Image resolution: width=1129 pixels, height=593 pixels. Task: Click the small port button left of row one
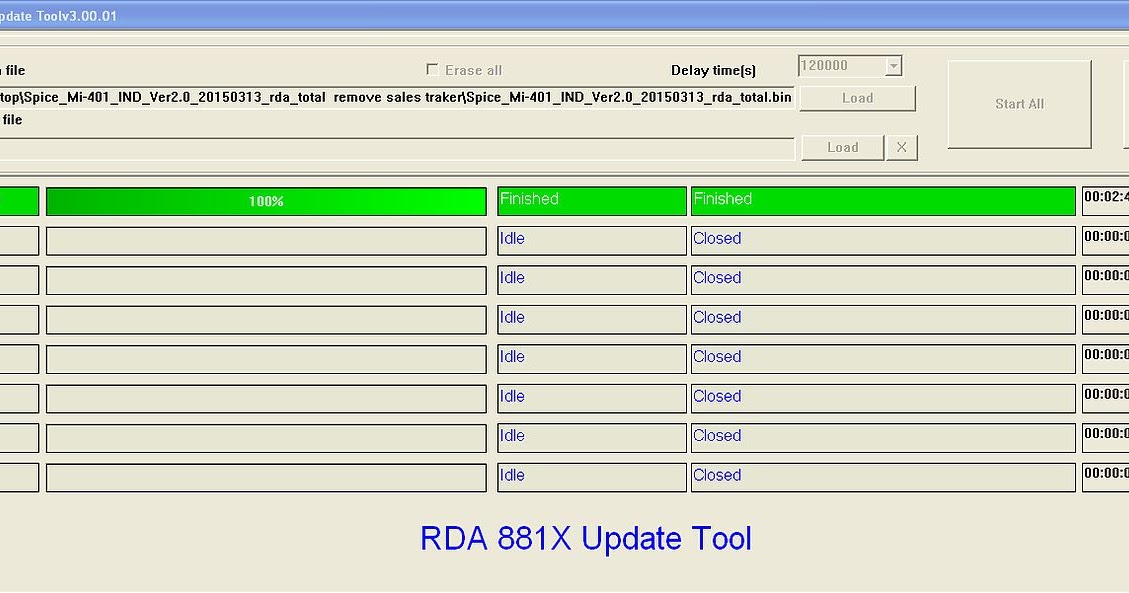click(19, 201)
